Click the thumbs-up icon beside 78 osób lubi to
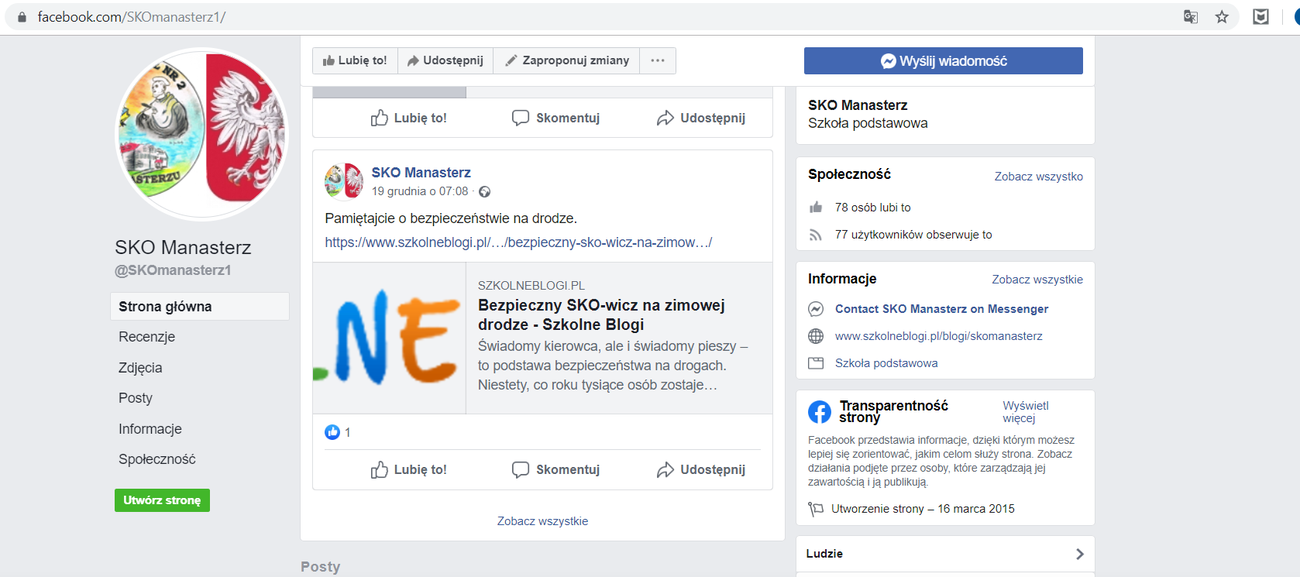 pyautogui.click(x=816, y=207)
